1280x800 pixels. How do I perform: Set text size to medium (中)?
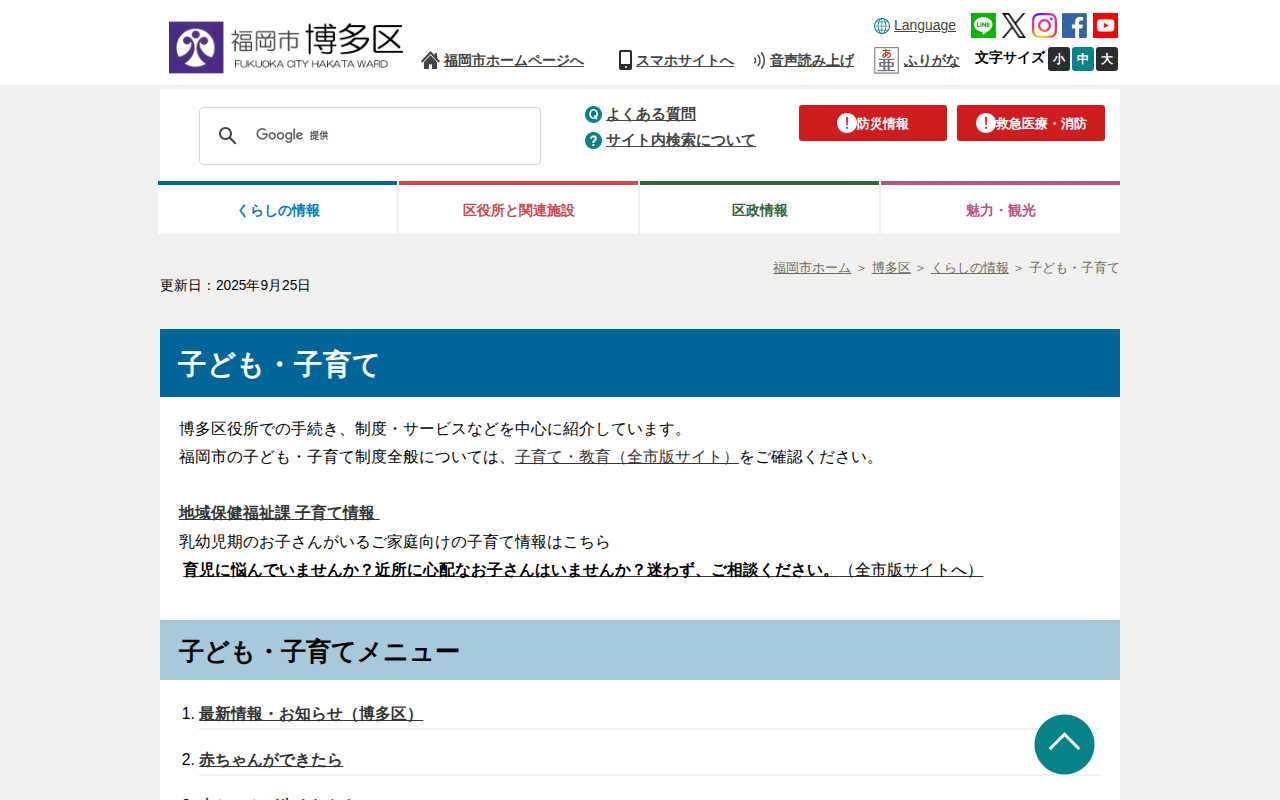tap(1083, 59)
